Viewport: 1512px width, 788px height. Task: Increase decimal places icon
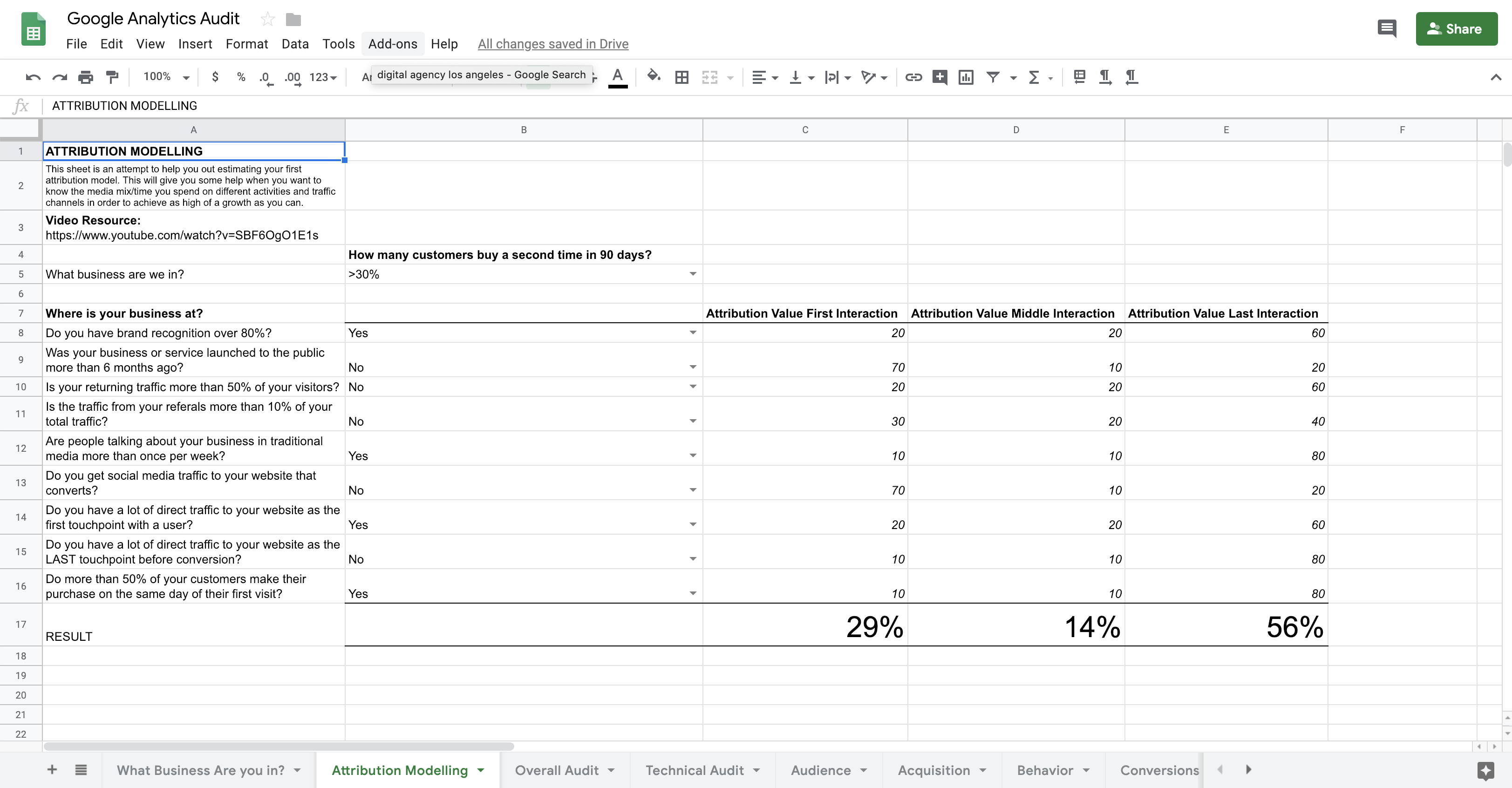293,78
